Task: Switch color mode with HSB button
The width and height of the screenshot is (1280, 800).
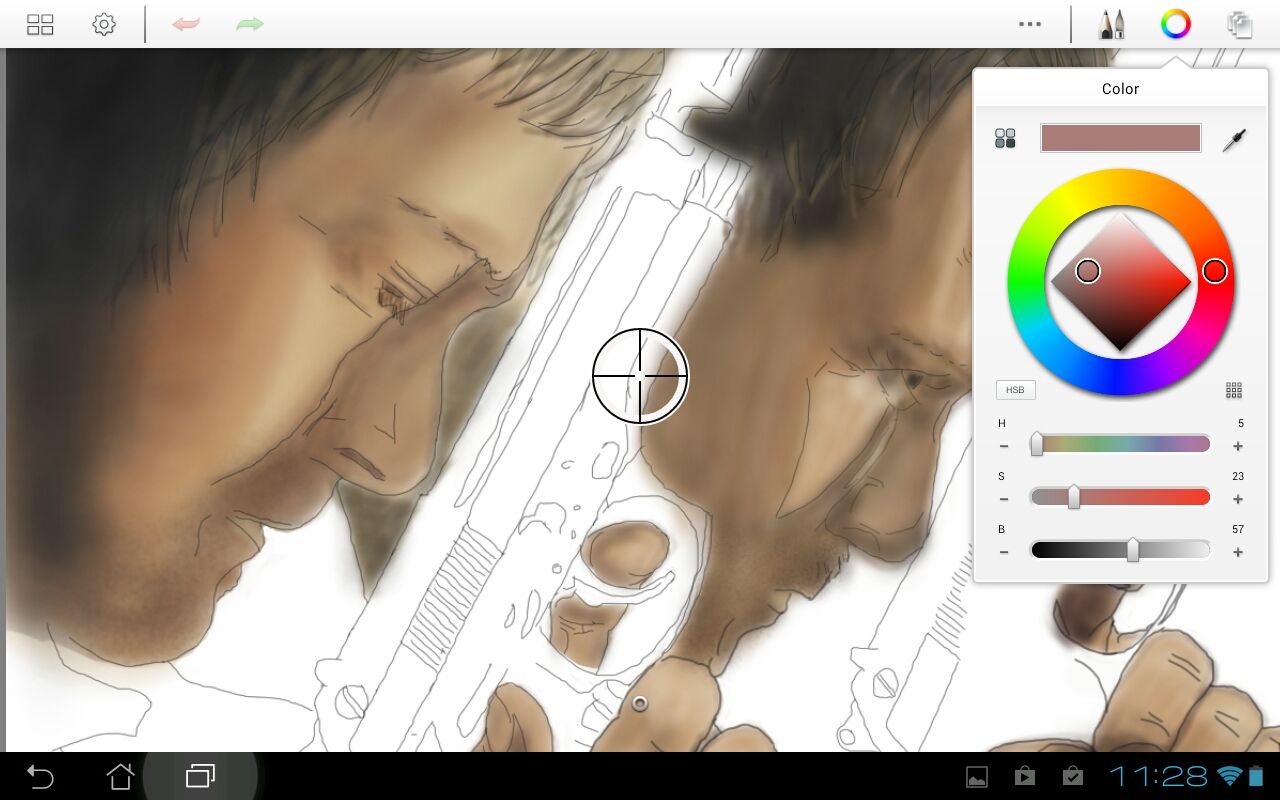Action: (1015, 390)
